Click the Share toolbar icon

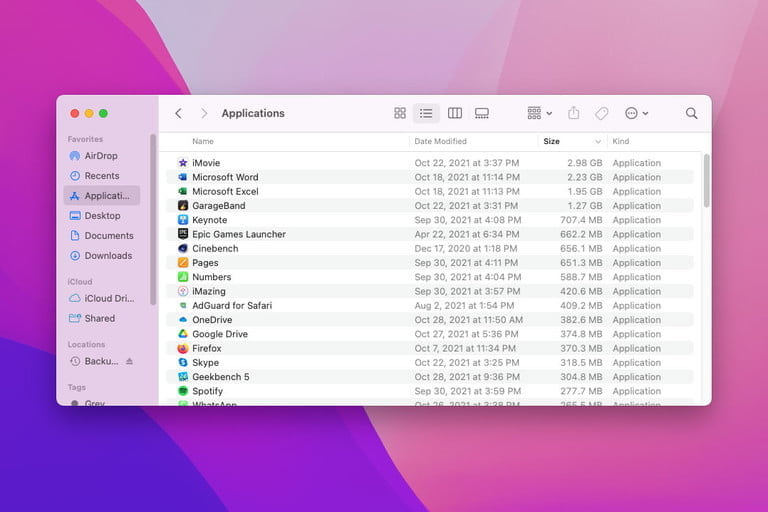tap(574, 113)
